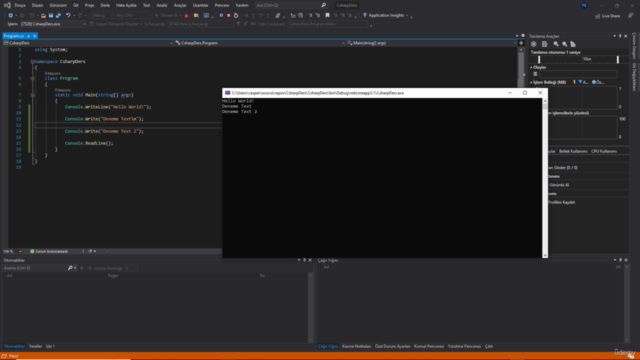Switch to the Çağrı Yığını tab

click(328, 346)
